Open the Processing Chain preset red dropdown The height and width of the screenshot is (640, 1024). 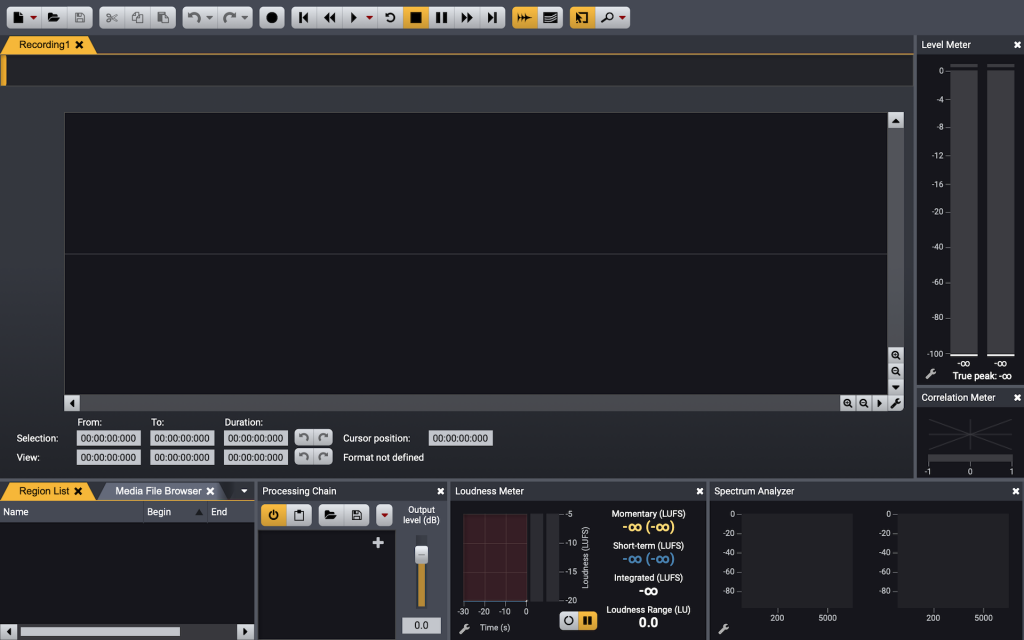click(x=384, y=515)
